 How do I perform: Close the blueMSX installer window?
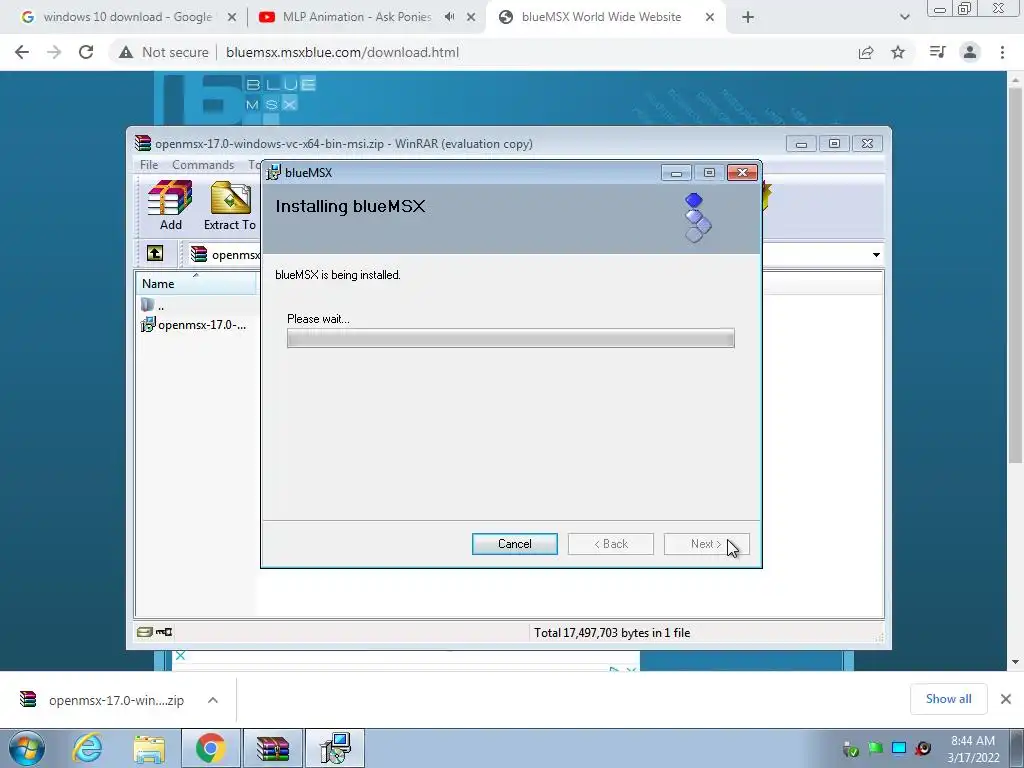pyautogui.click(x=743, y=172)
